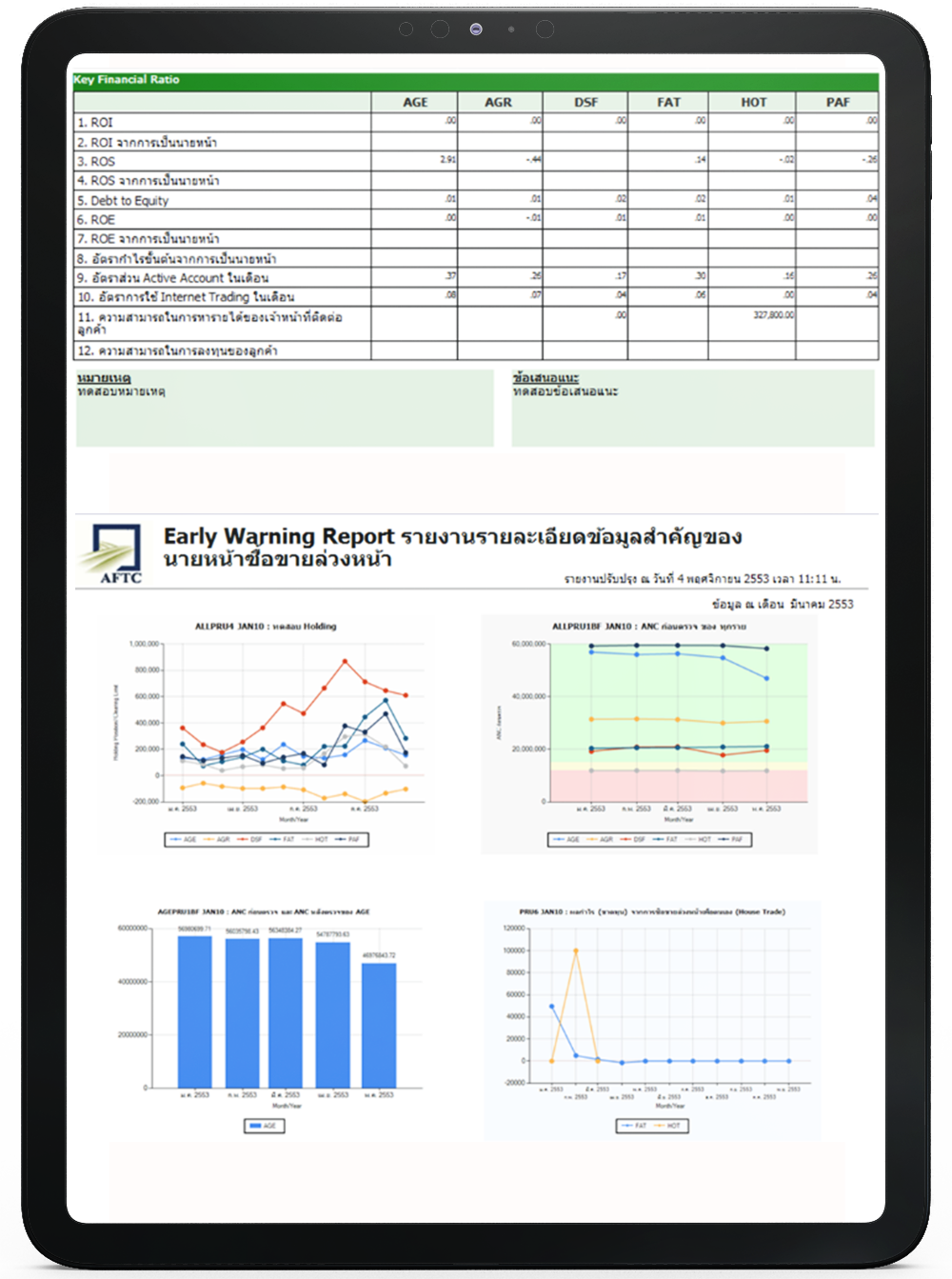Click the AGR orange legend marker in the ANC chart
The image size is (952, 1279).
click(x=592, y=837)
